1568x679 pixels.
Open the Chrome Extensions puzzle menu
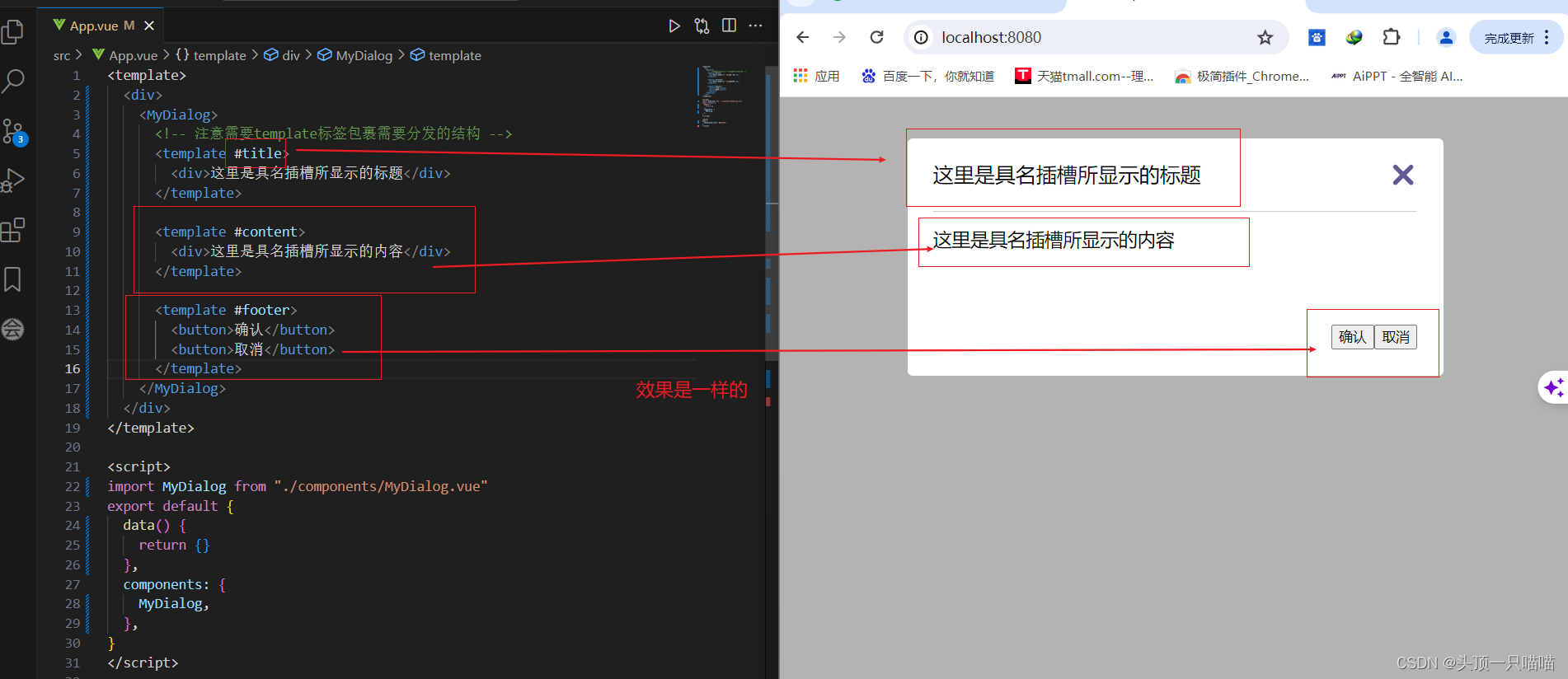1392,37
